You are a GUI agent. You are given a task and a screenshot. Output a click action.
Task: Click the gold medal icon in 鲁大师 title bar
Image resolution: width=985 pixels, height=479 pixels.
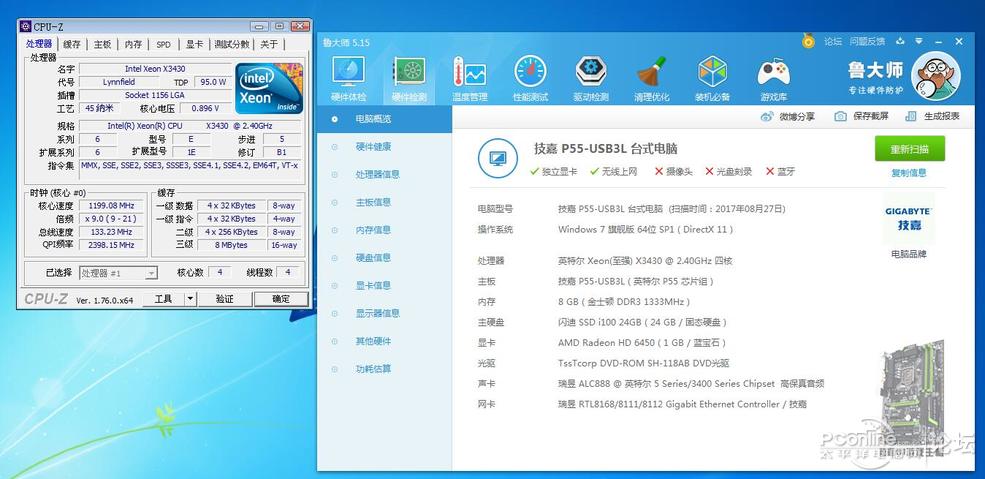pos(808,41)
